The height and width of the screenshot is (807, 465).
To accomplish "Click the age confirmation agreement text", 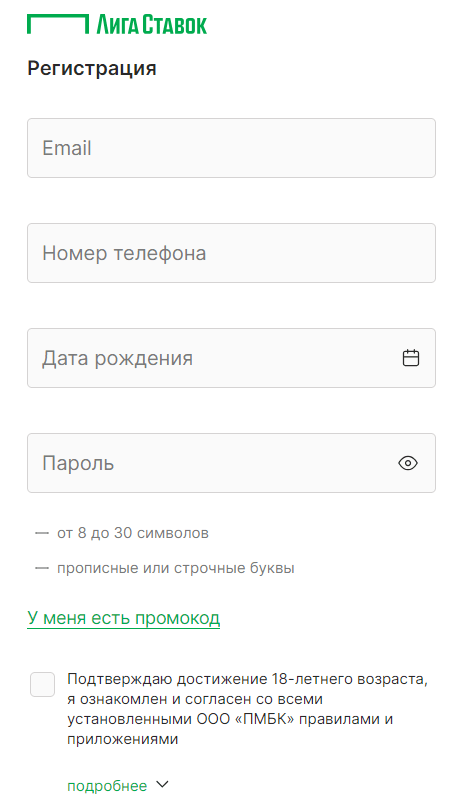I will coord(247,709).
